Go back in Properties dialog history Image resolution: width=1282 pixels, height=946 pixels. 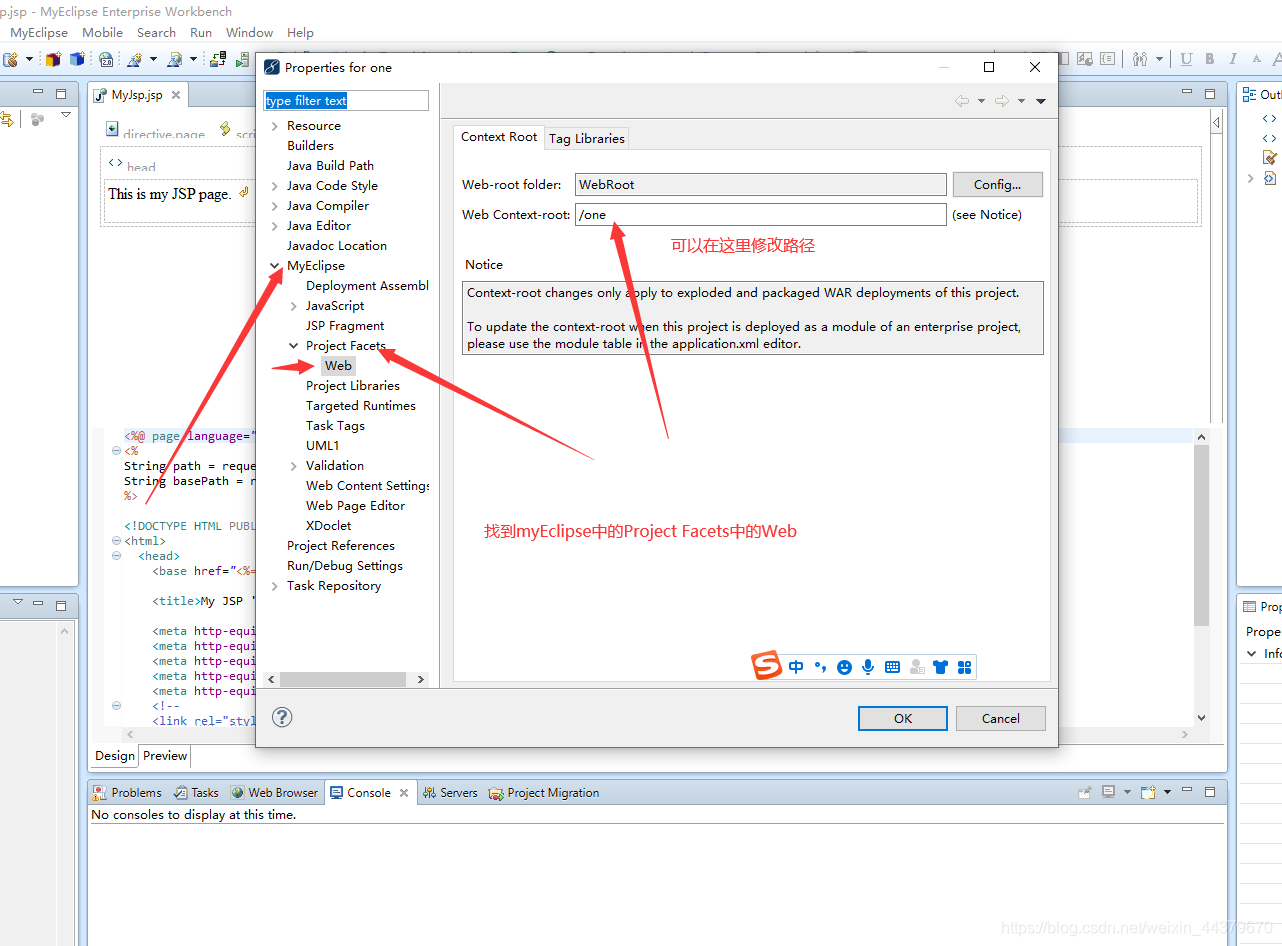962,101
